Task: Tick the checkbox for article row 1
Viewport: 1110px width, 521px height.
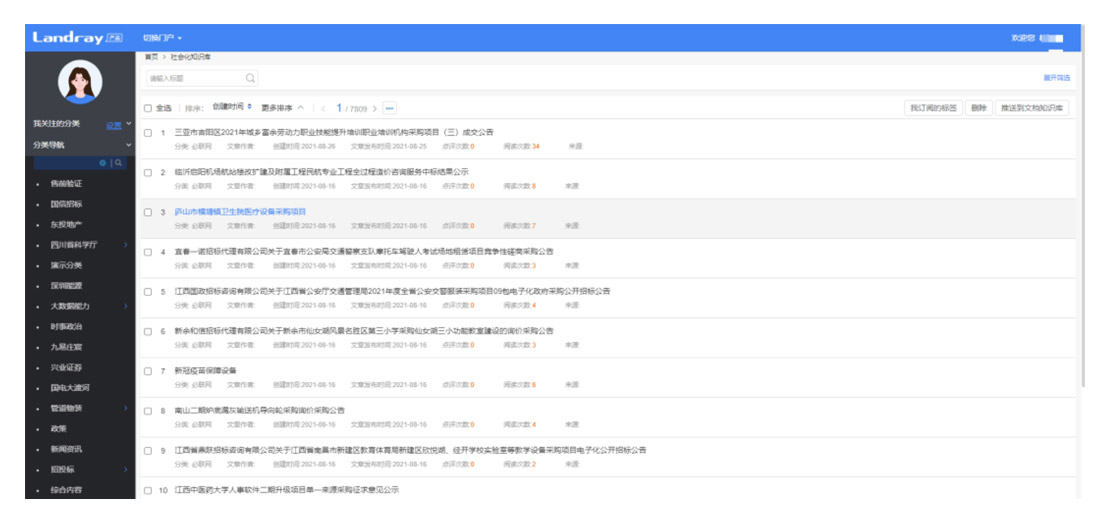Action: (148, 133)
